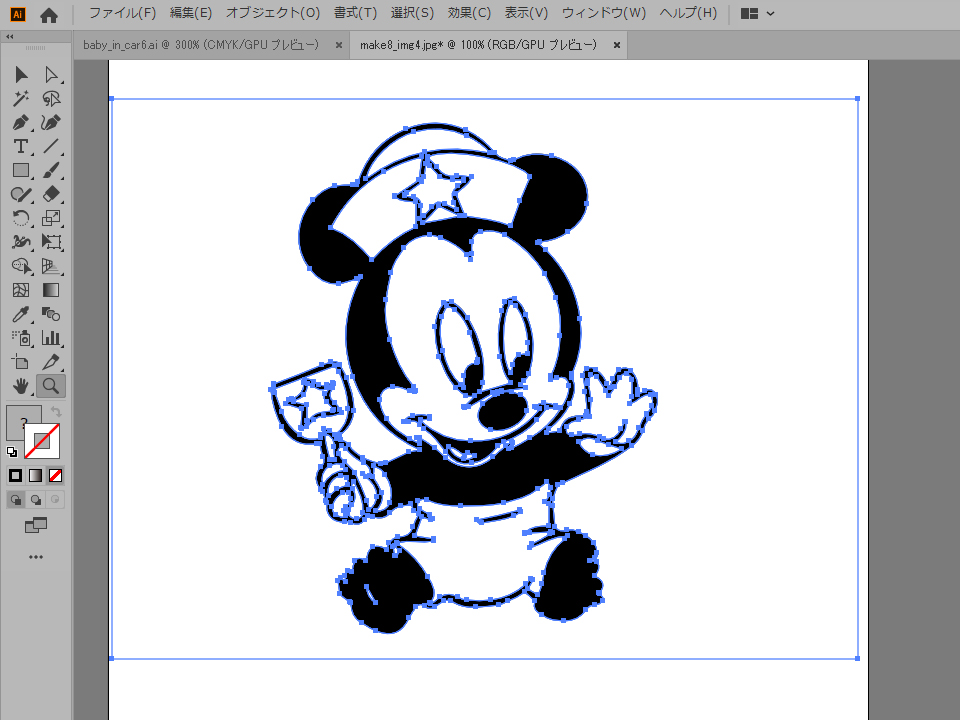The width and height of the screenshot is (960, 720).
Task: Select the Eraser tool
Action: (51, 194)
